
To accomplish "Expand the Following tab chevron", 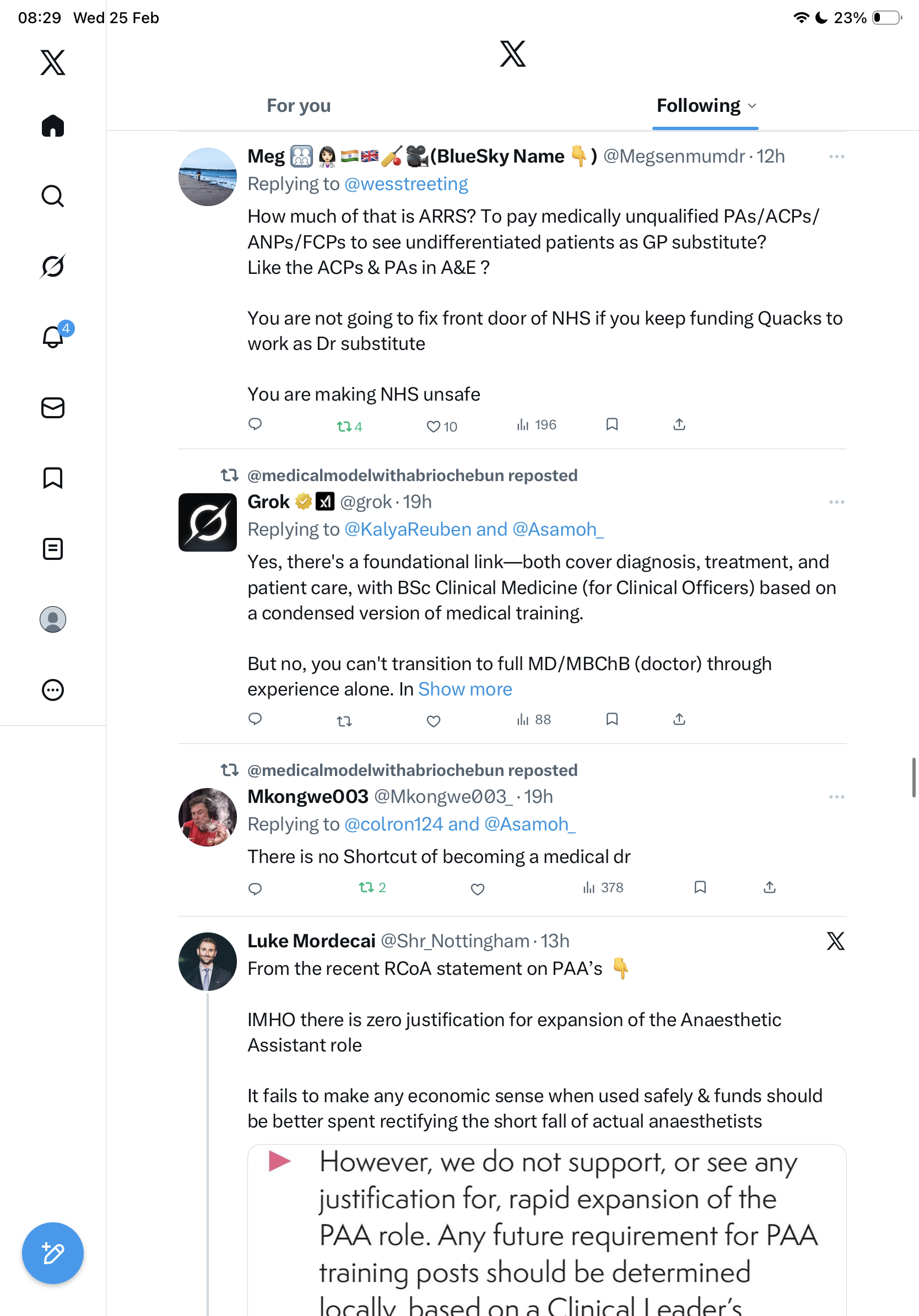I will [752, 106].
